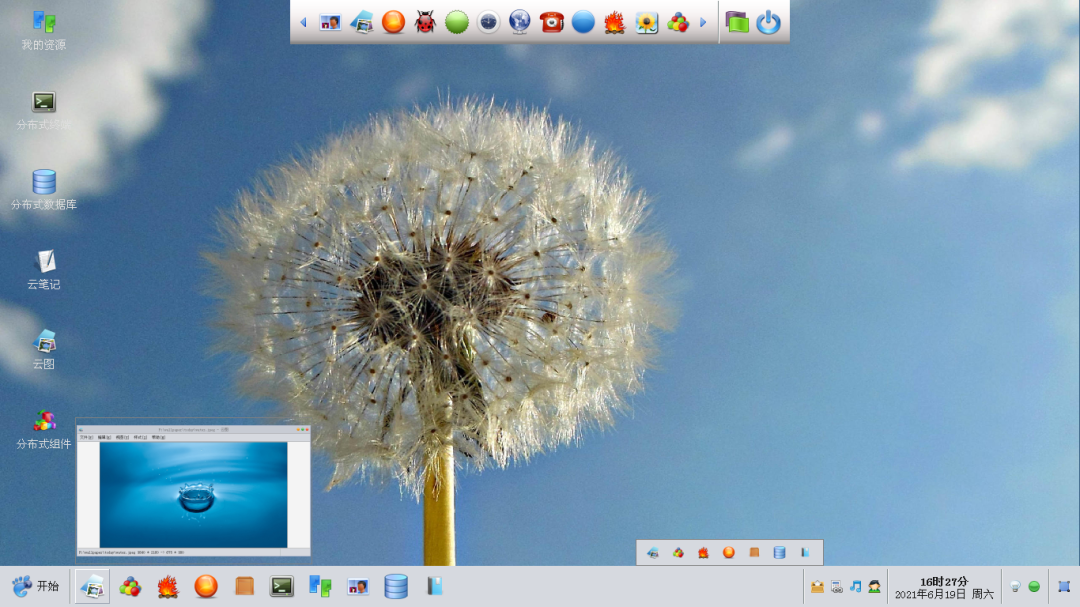Open the orange ball icon on taskbar
The image size is (1080, 607).
pyautogui.click(x=206, y=586)
